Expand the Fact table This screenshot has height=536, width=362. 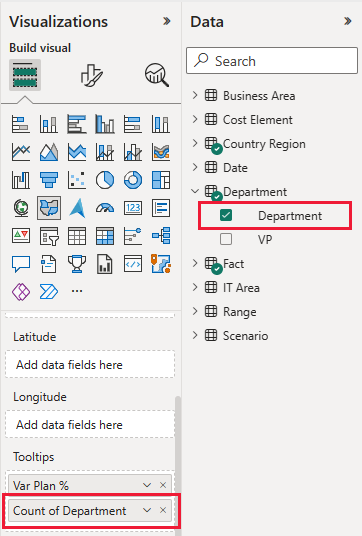(x=195, y=263)
